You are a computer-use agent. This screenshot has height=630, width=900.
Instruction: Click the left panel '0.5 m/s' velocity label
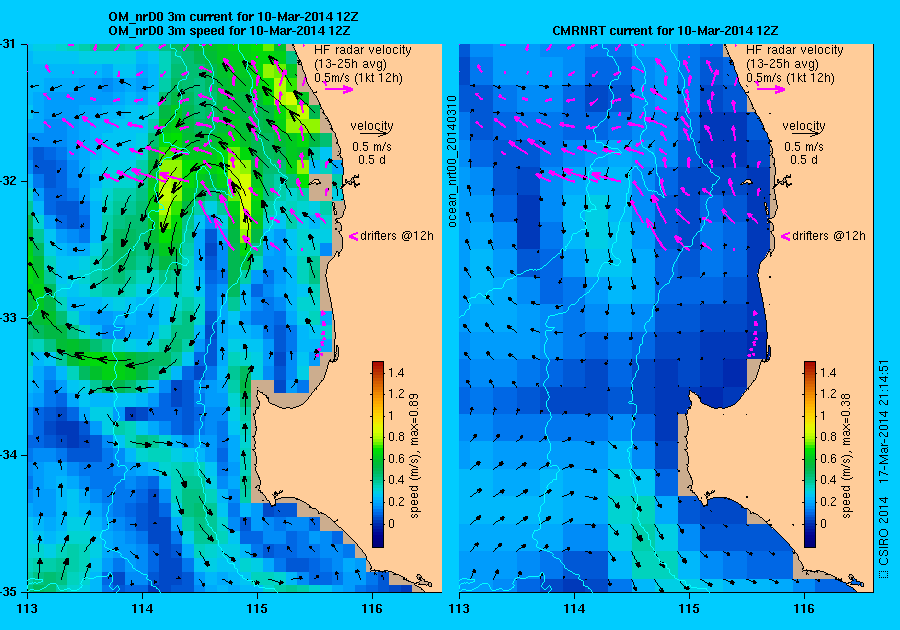(372, 147)
